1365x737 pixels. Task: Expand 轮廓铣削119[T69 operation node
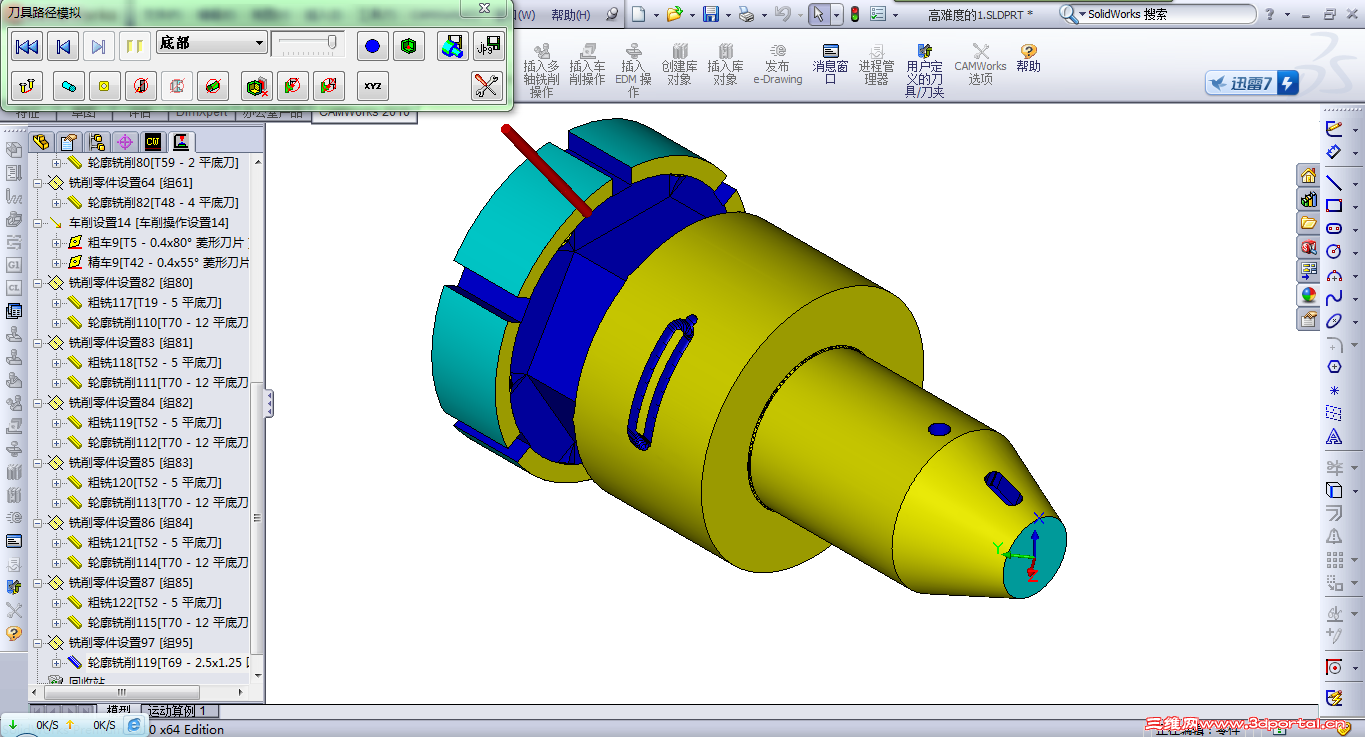(x=56, y=663)
